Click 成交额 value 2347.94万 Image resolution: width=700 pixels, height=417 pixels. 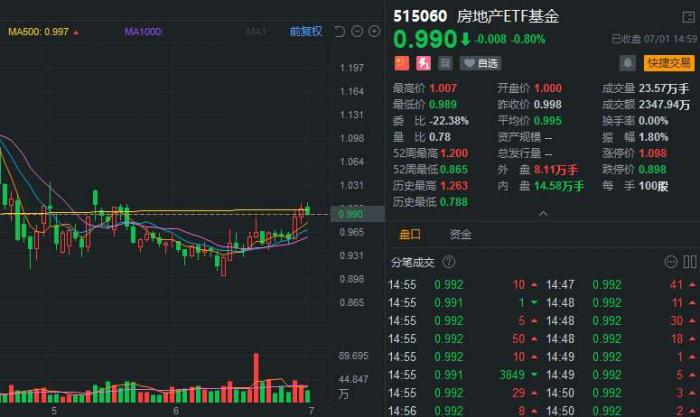point(664,104)
